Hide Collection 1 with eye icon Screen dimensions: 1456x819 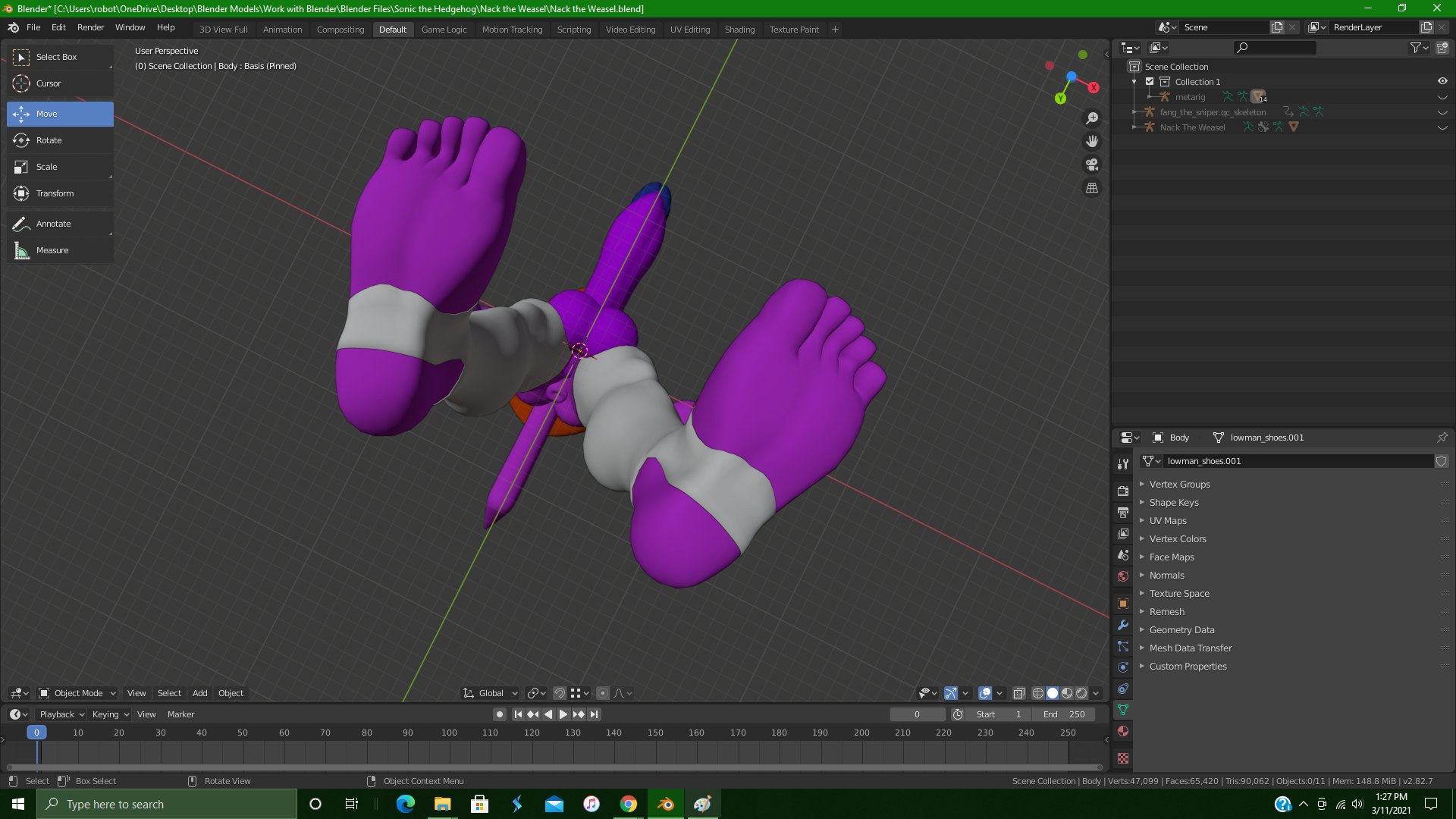[1442, 81]
